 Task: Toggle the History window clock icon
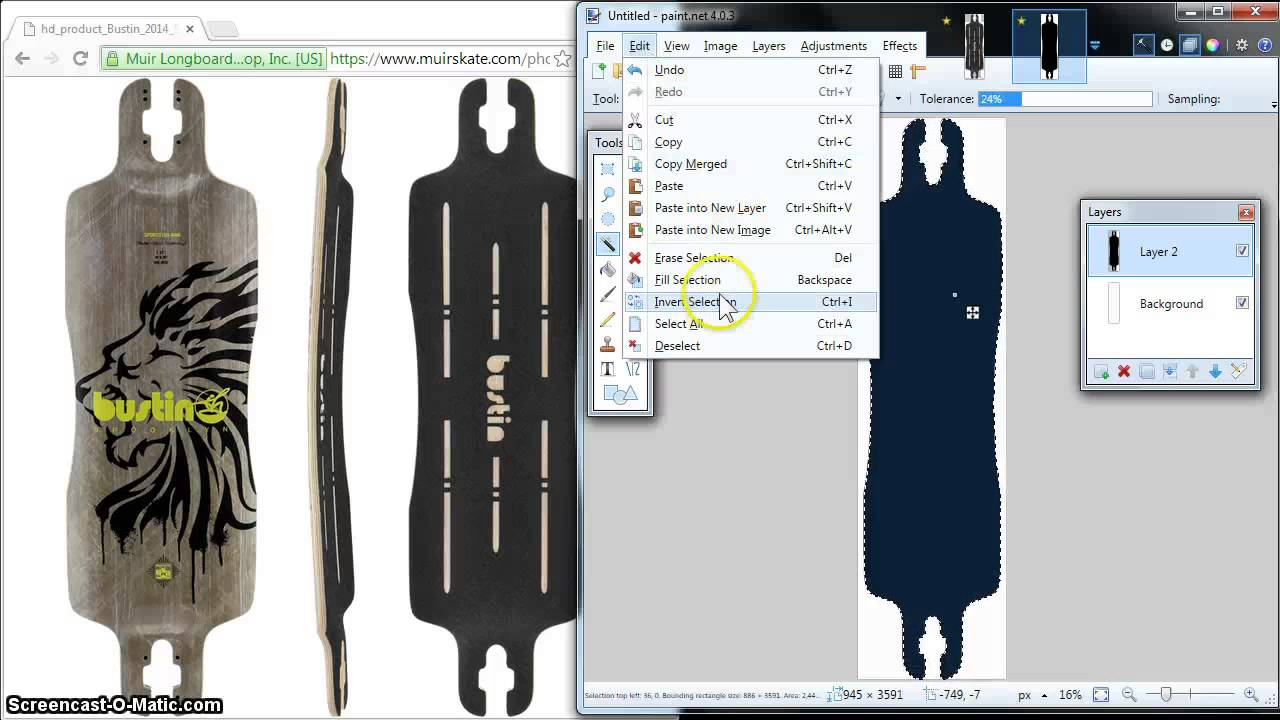(x=1167, y=45)
